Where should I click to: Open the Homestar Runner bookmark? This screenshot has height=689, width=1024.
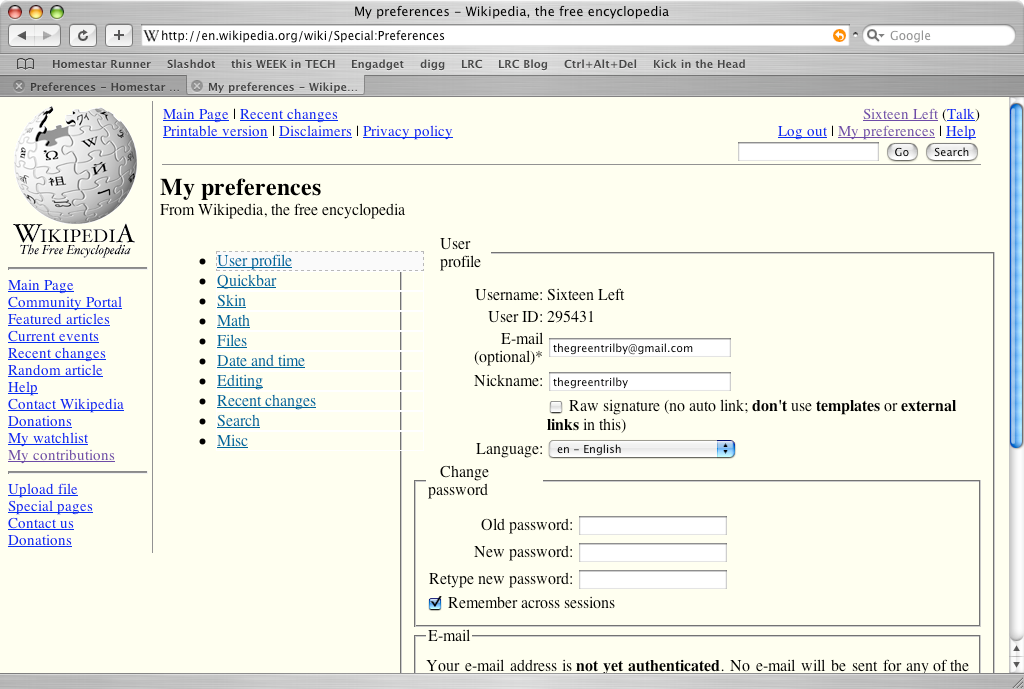101,64
